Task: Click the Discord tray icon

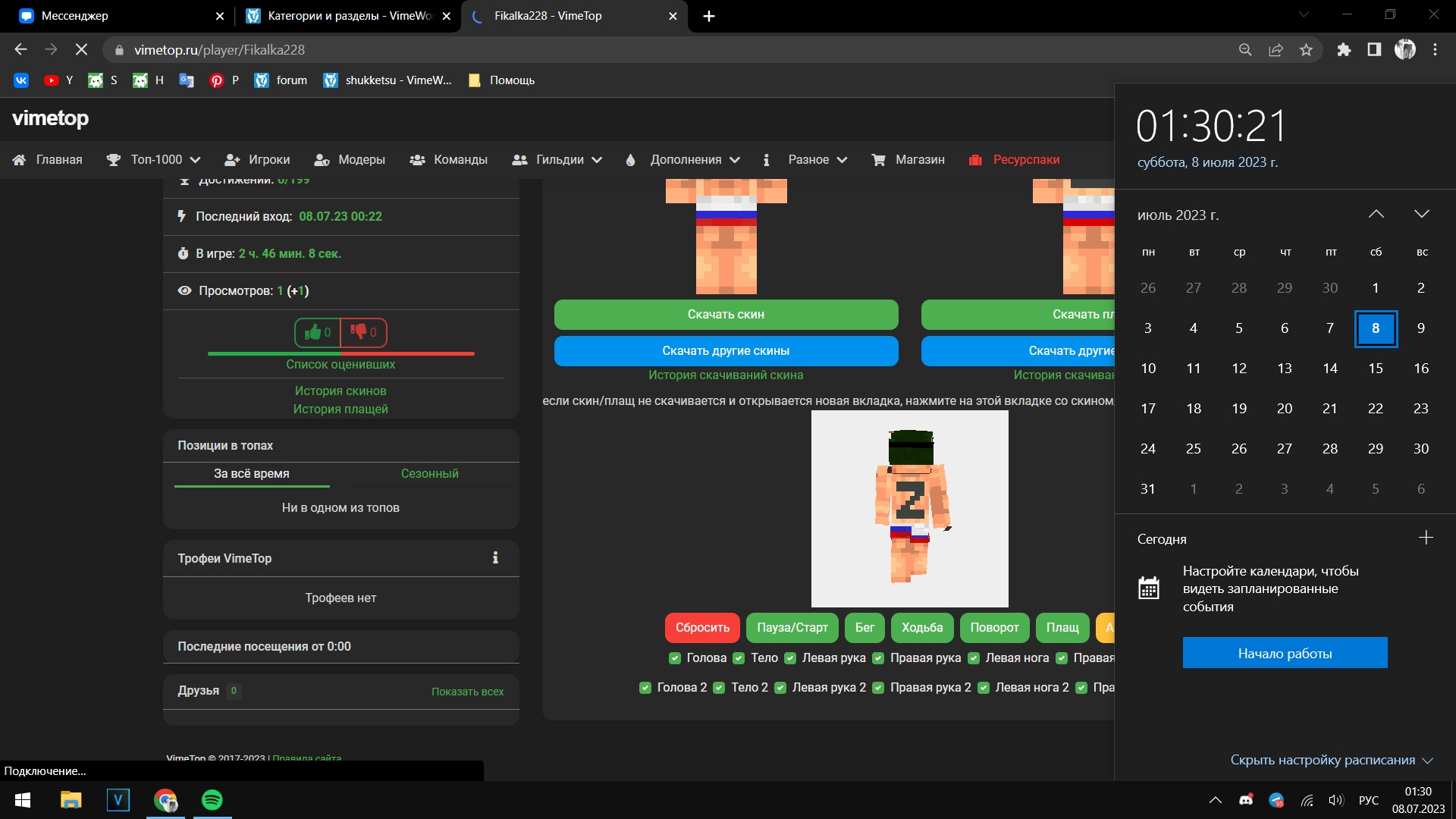Action: (x=1246, y=800)
